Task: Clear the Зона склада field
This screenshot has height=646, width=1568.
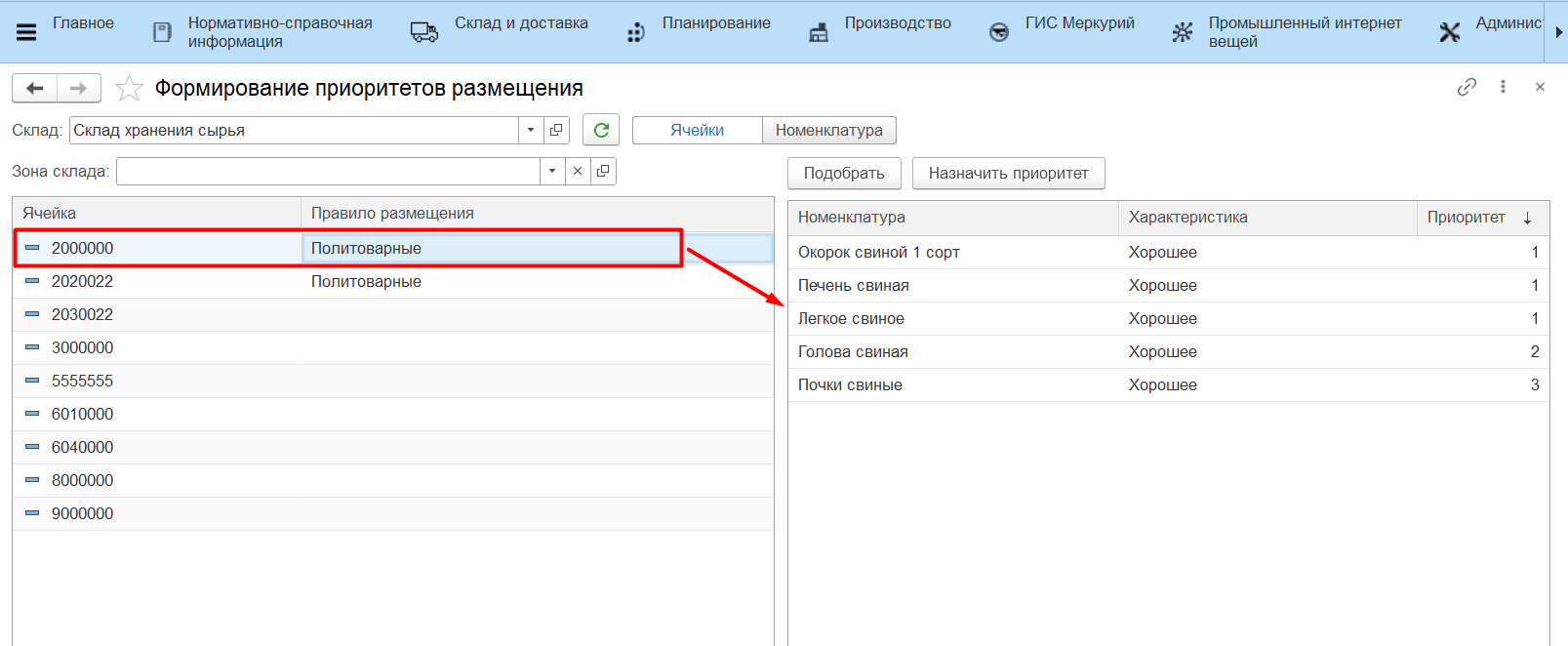Action: tap(578, 171)
